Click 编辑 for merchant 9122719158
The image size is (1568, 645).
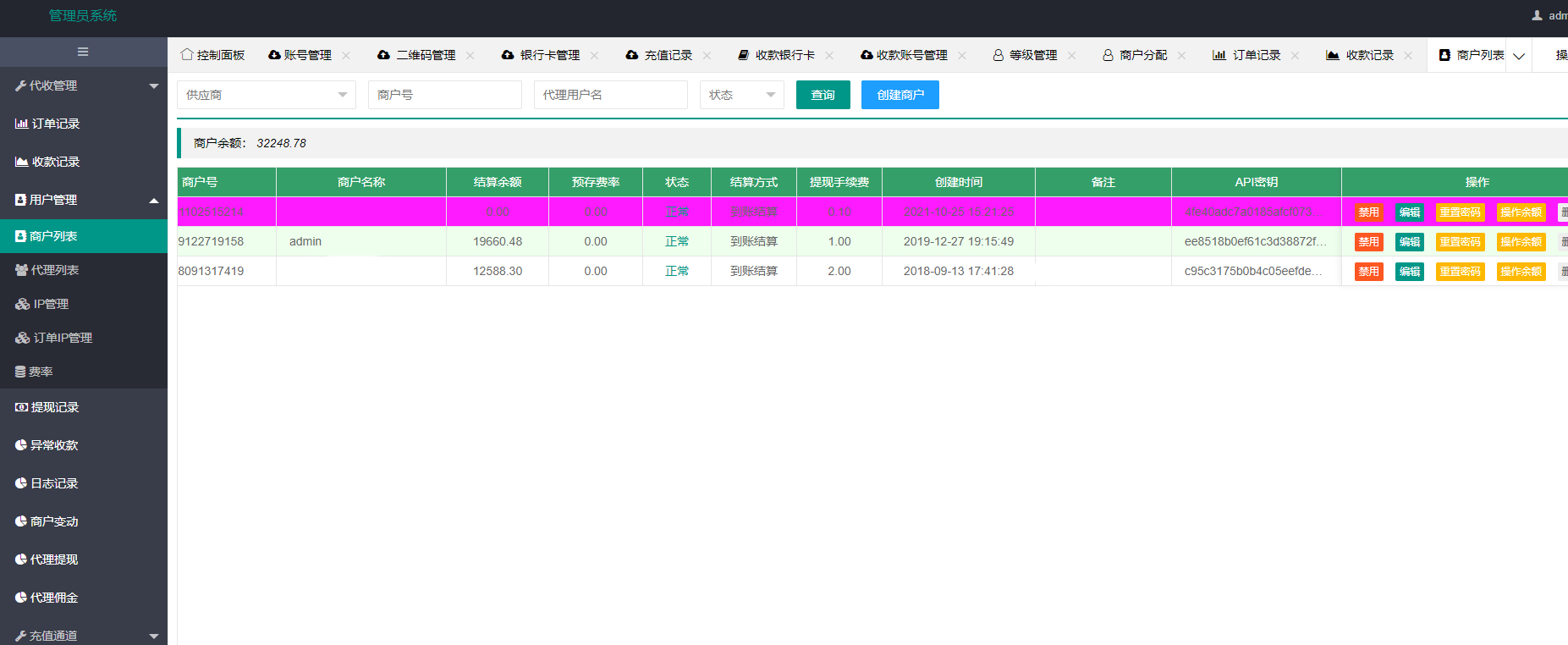click(x=1410, y=242)
